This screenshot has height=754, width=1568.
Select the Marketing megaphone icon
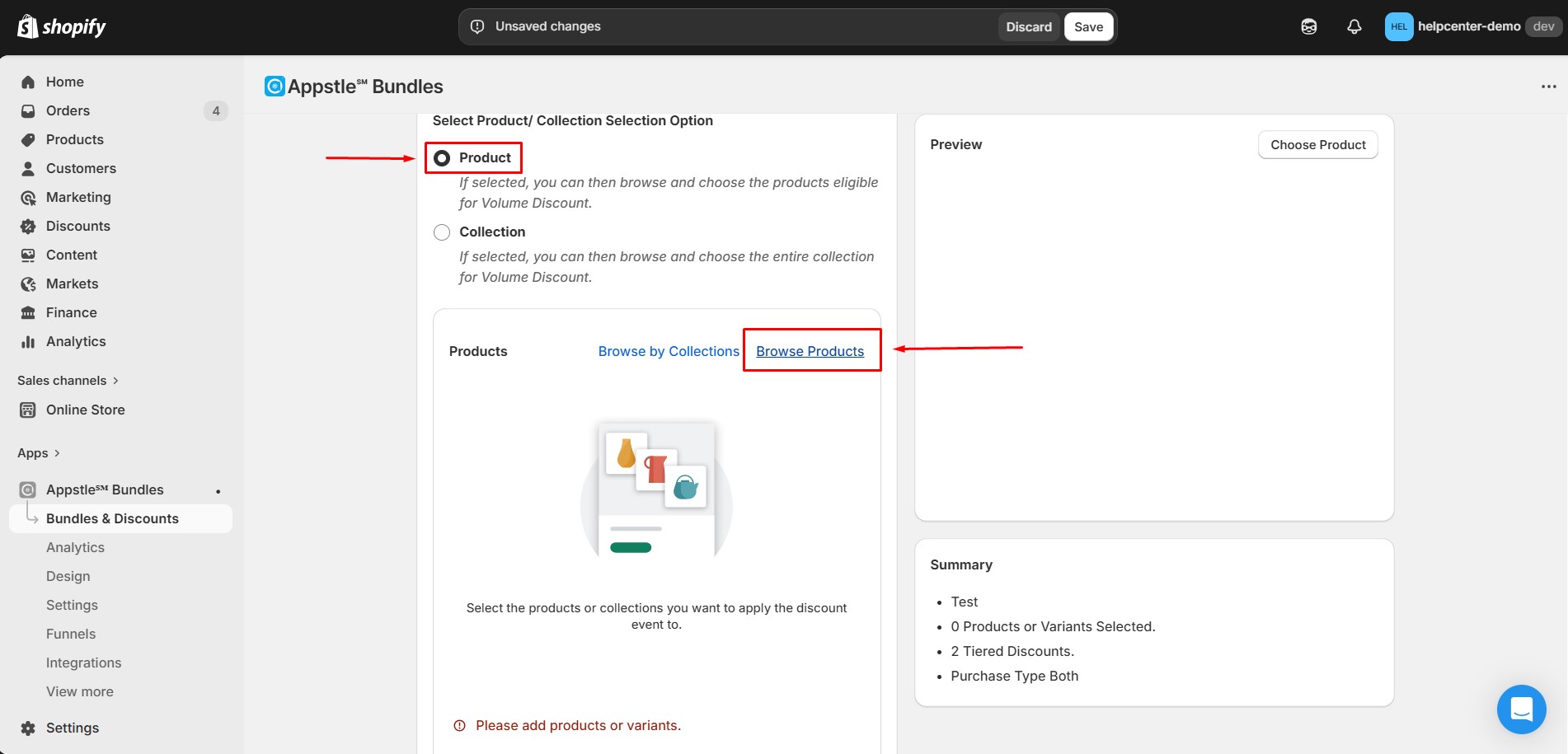tap(27, 197)
